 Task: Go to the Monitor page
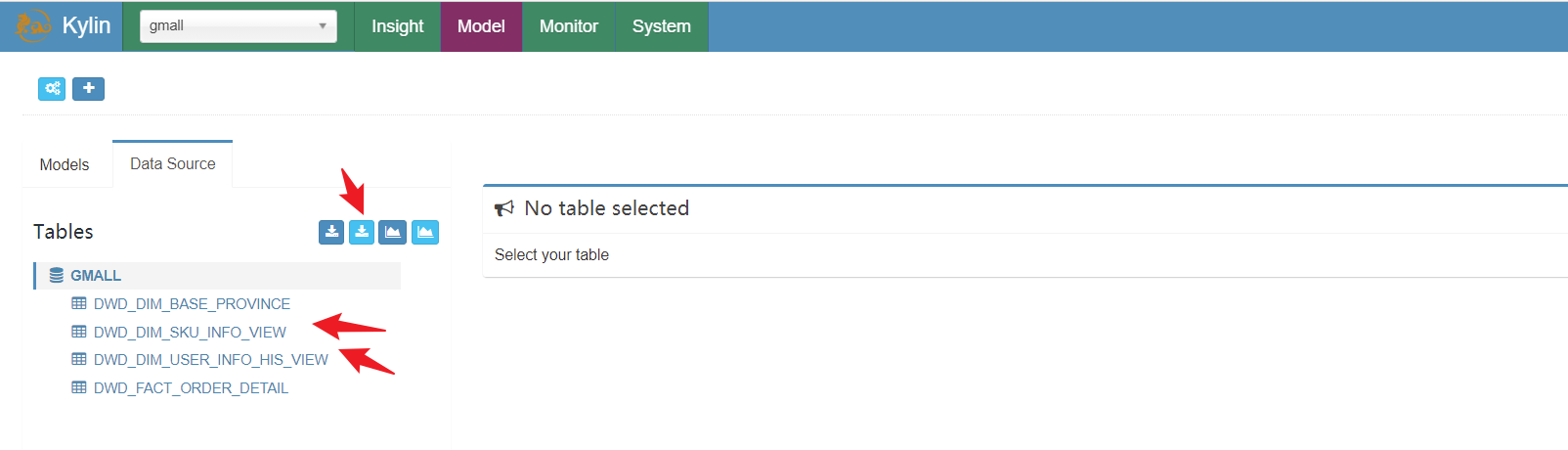tap(568, 26)
